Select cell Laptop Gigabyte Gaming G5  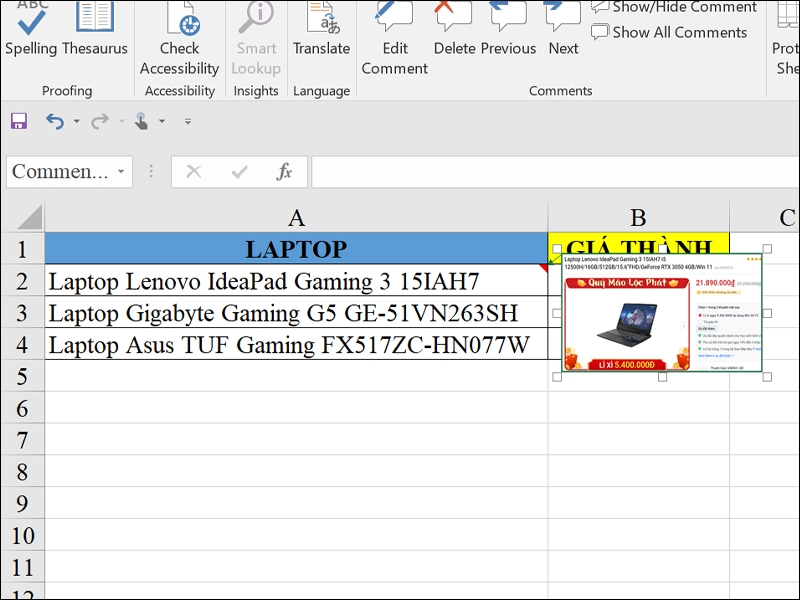[x=296, y=313]
